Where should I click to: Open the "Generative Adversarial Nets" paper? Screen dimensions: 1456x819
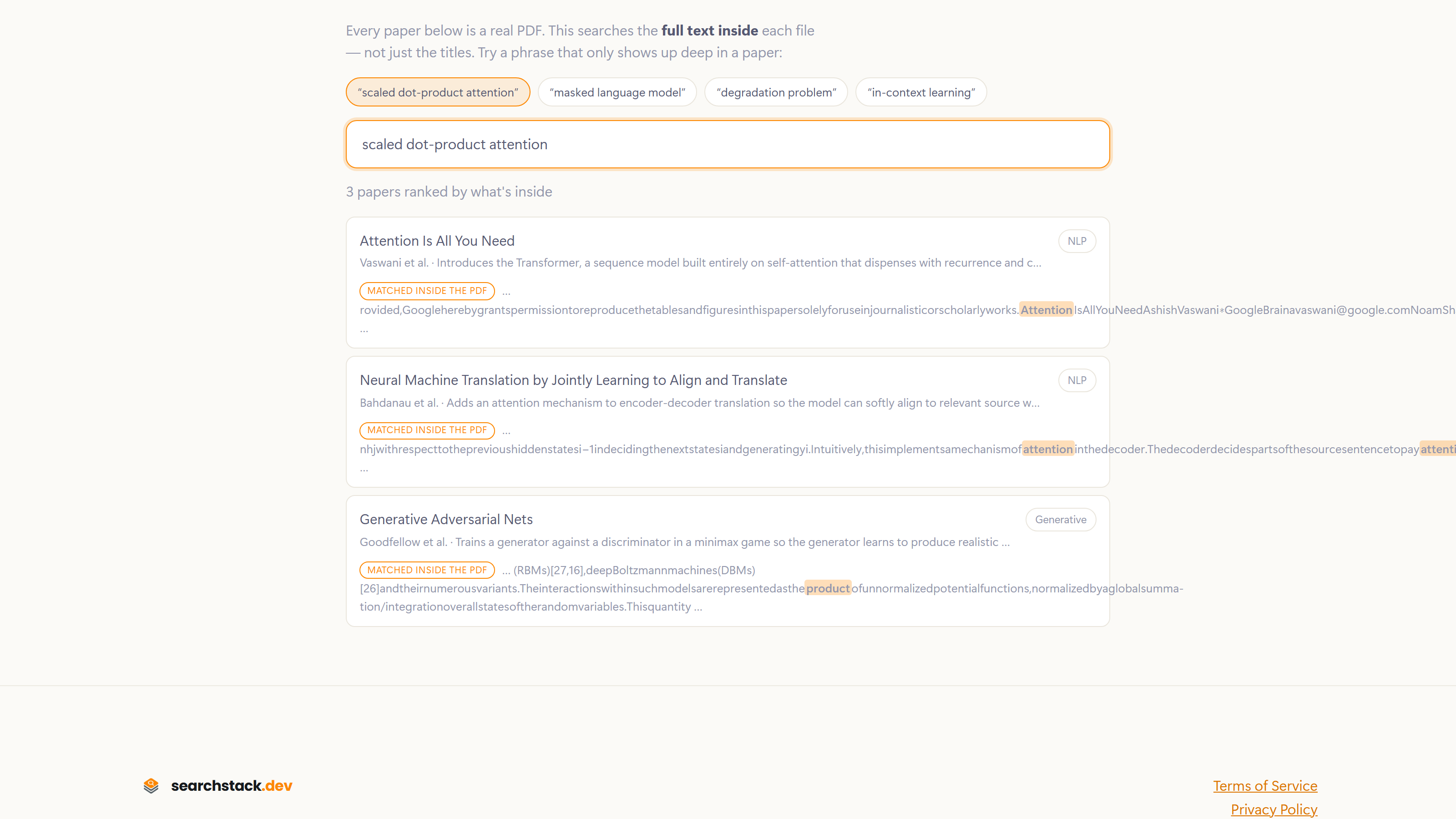click(446, 519)
